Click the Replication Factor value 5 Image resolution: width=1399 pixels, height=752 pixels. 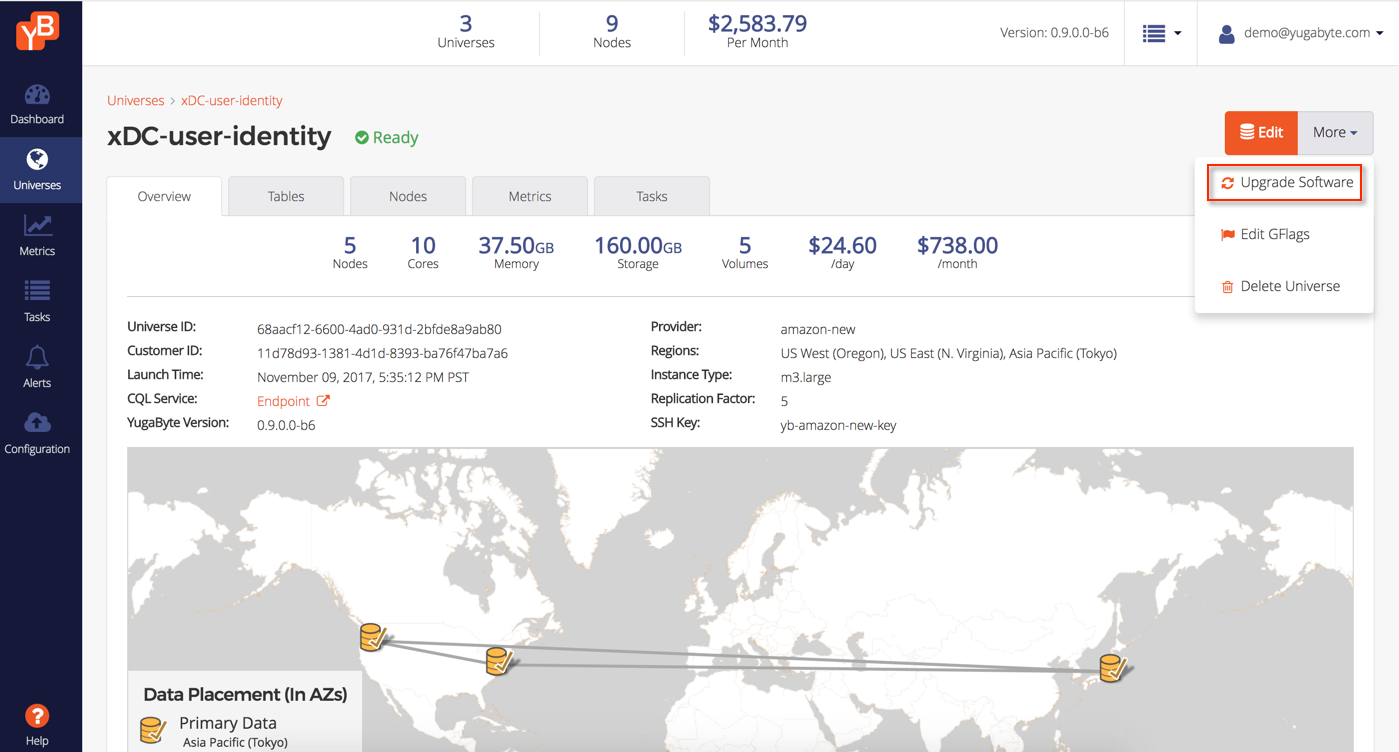784,401
